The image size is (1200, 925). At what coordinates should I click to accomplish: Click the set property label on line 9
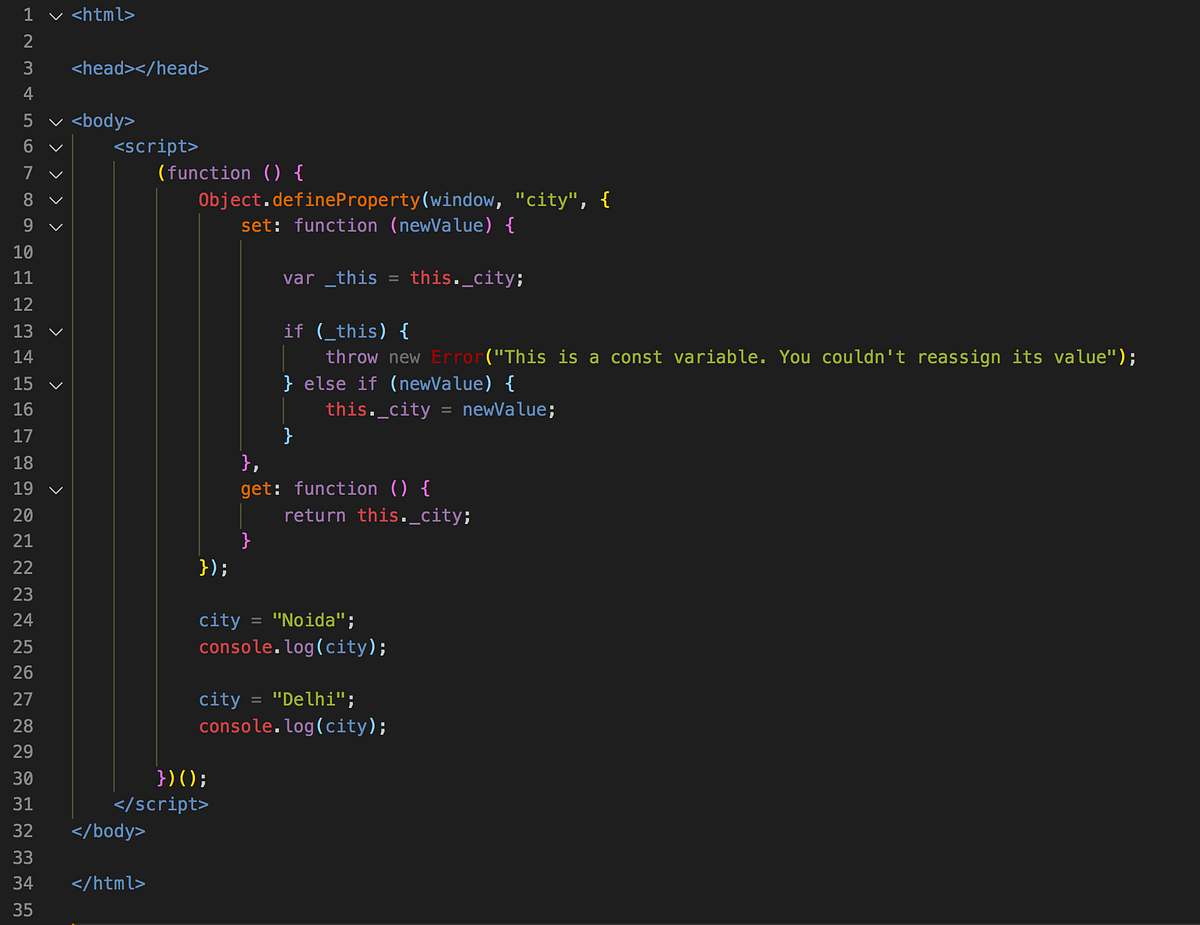coord(253,226)
